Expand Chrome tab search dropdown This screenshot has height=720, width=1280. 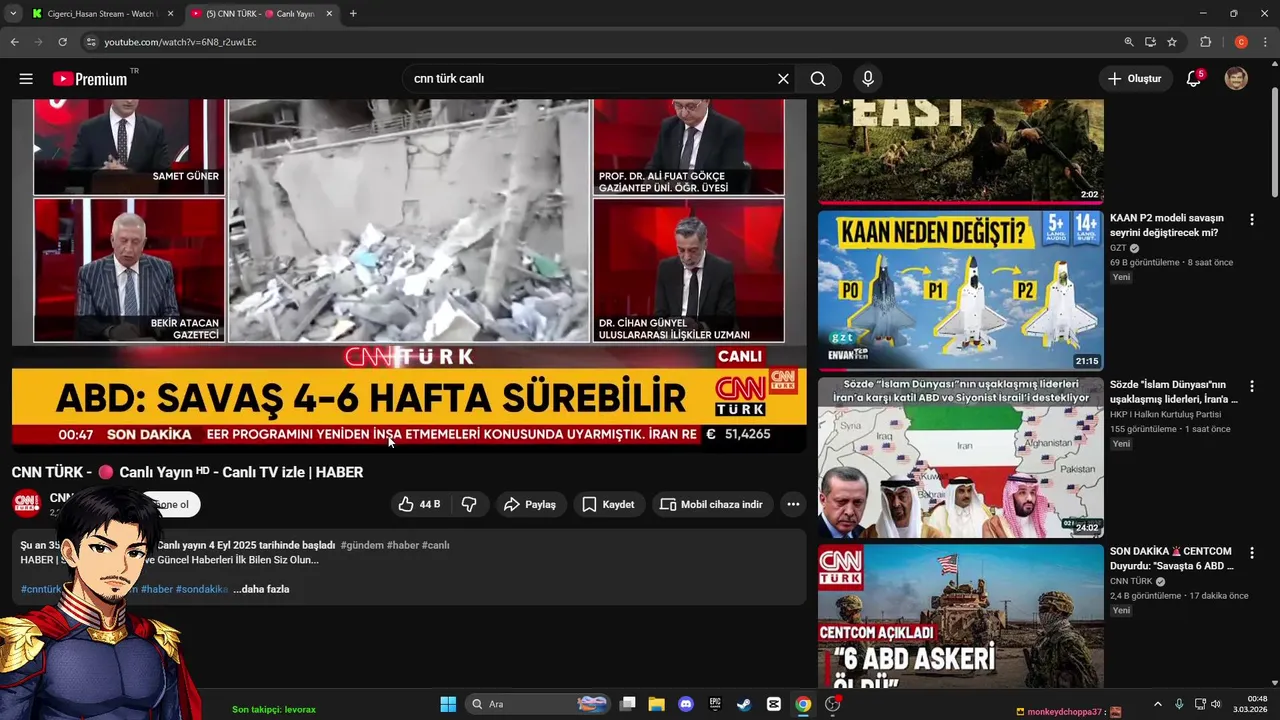pyautogui.click(x=13, y=14)
